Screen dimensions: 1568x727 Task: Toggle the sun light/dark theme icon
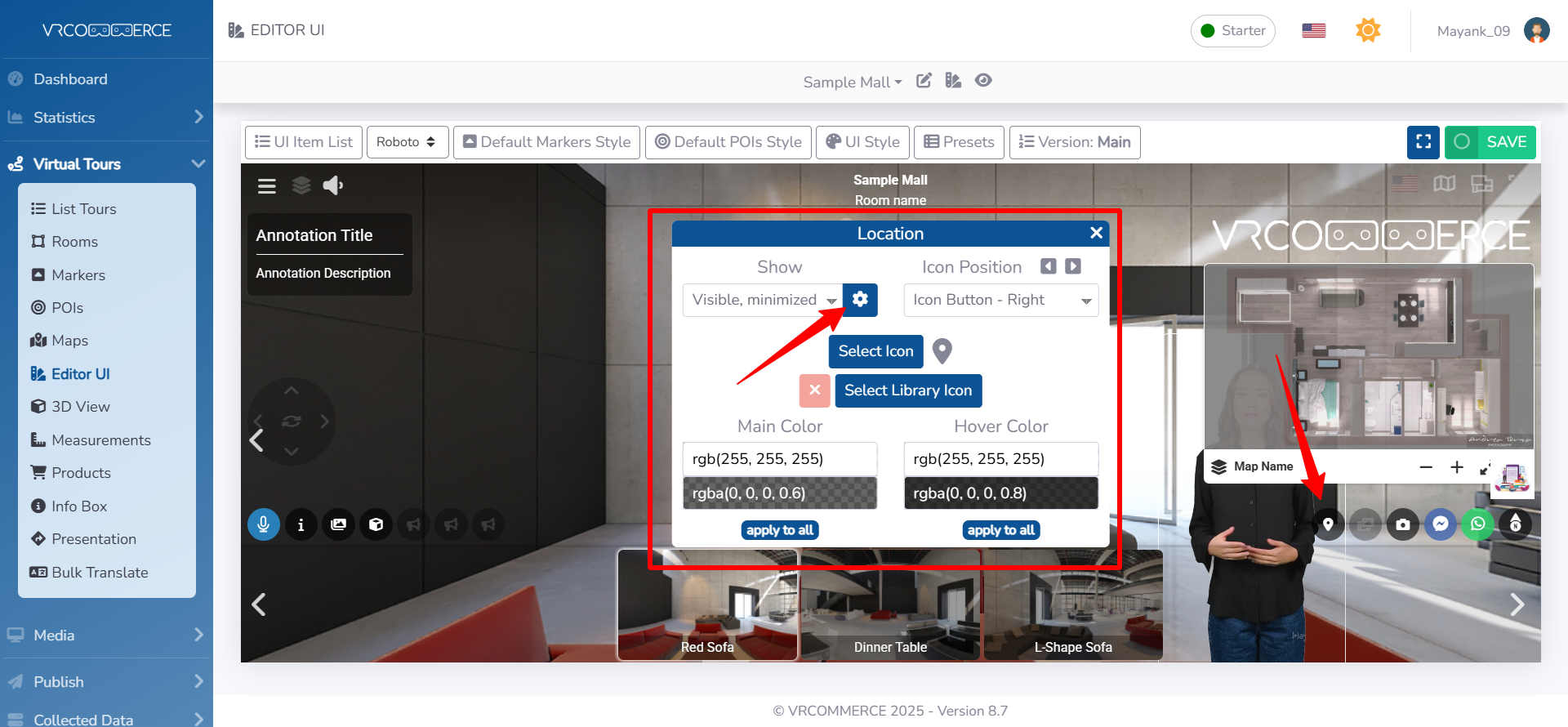[x=1368, y=31]
